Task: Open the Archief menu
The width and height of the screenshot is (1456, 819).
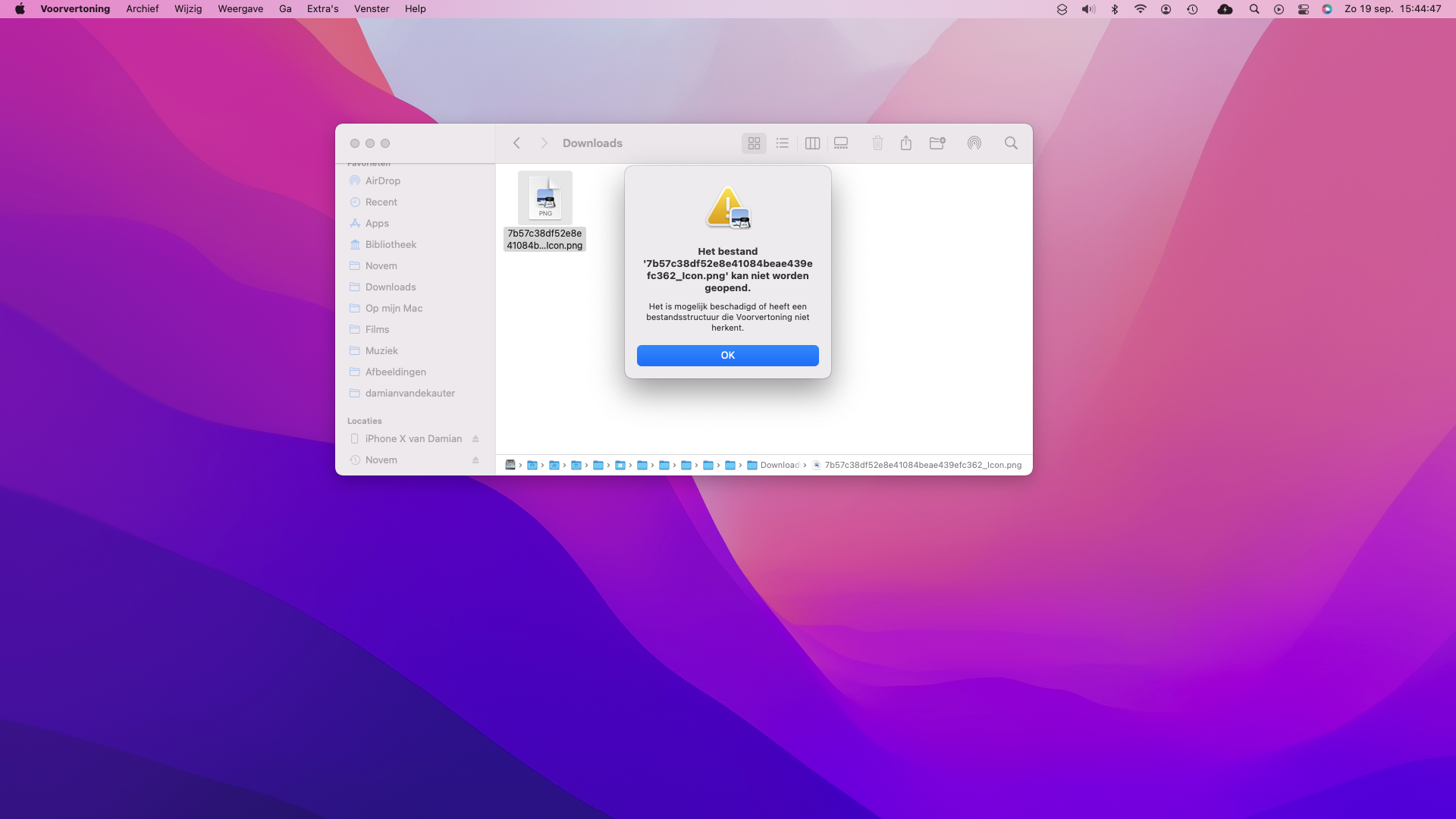Action: point(143,9)
